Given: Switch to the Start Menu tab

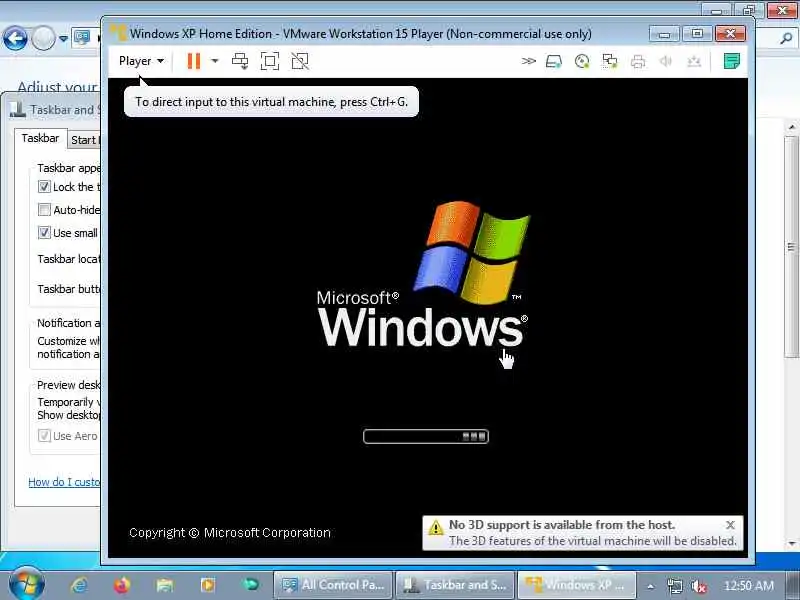Looking at the screenshot, I should [x=85, y=140].
